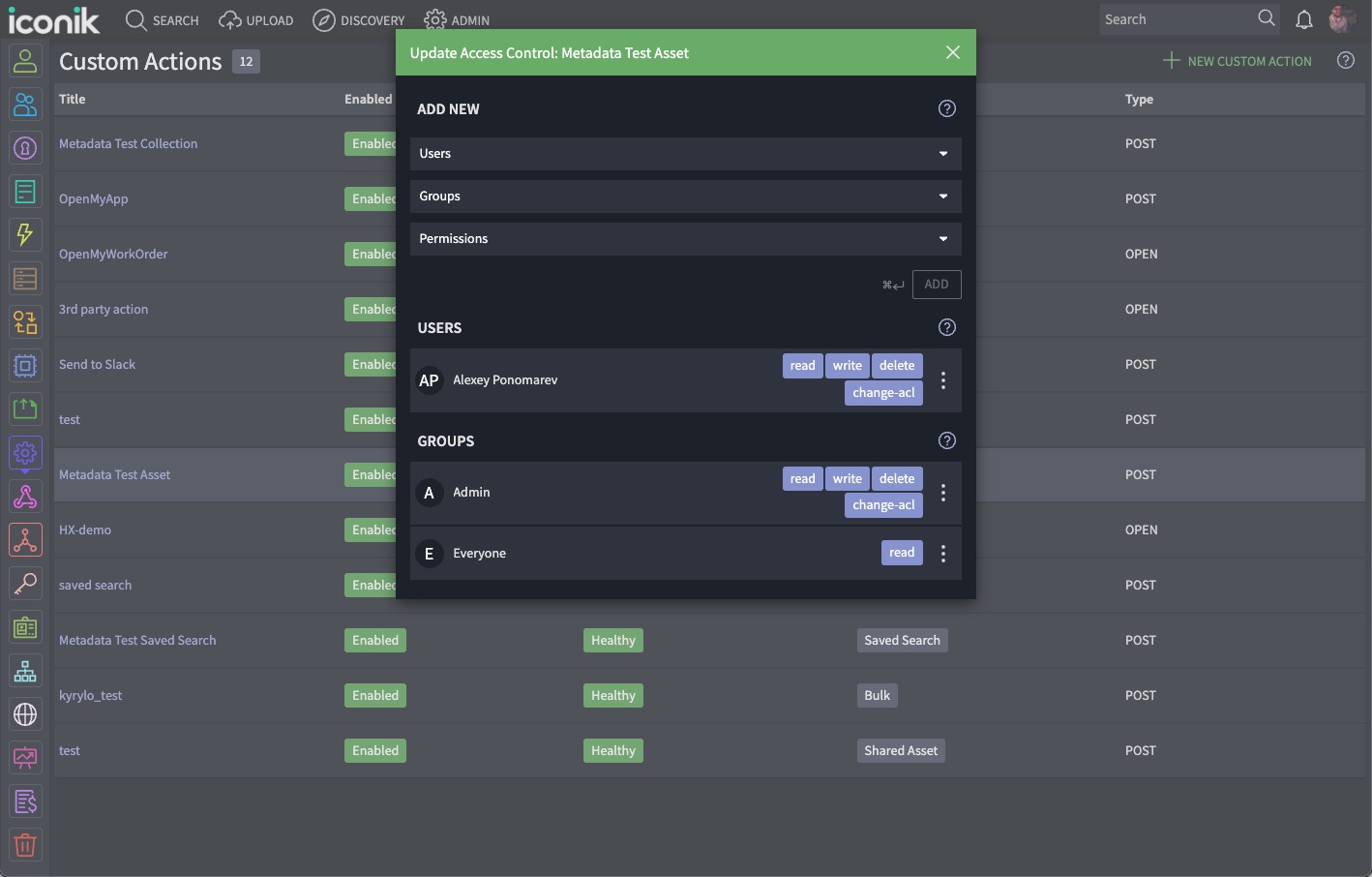Switch to the DISCOVERY section
The height and width of the screenshot is (877, 1372).
(359, 19)
